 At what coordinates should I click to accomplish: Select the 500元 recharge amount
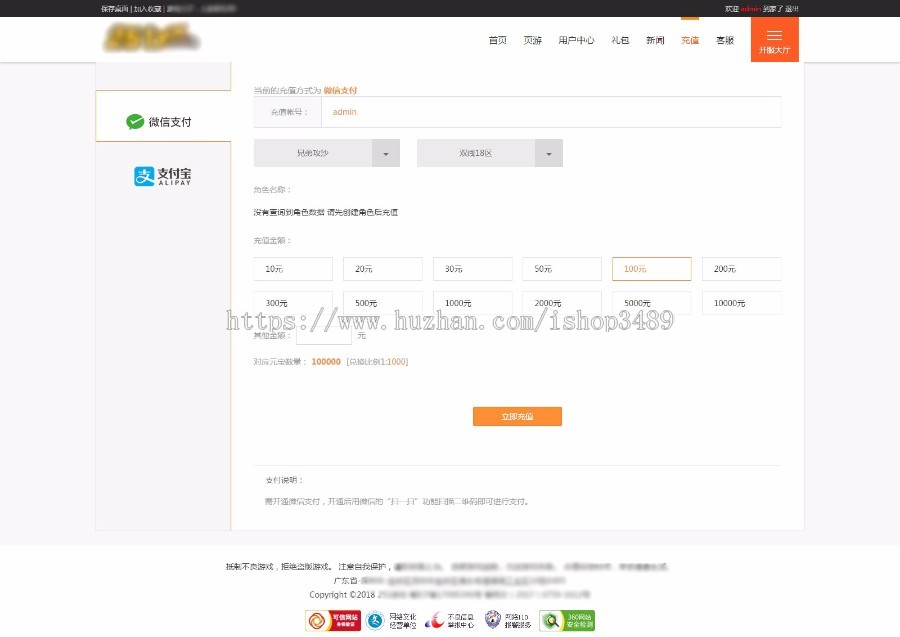pos(382,302)
